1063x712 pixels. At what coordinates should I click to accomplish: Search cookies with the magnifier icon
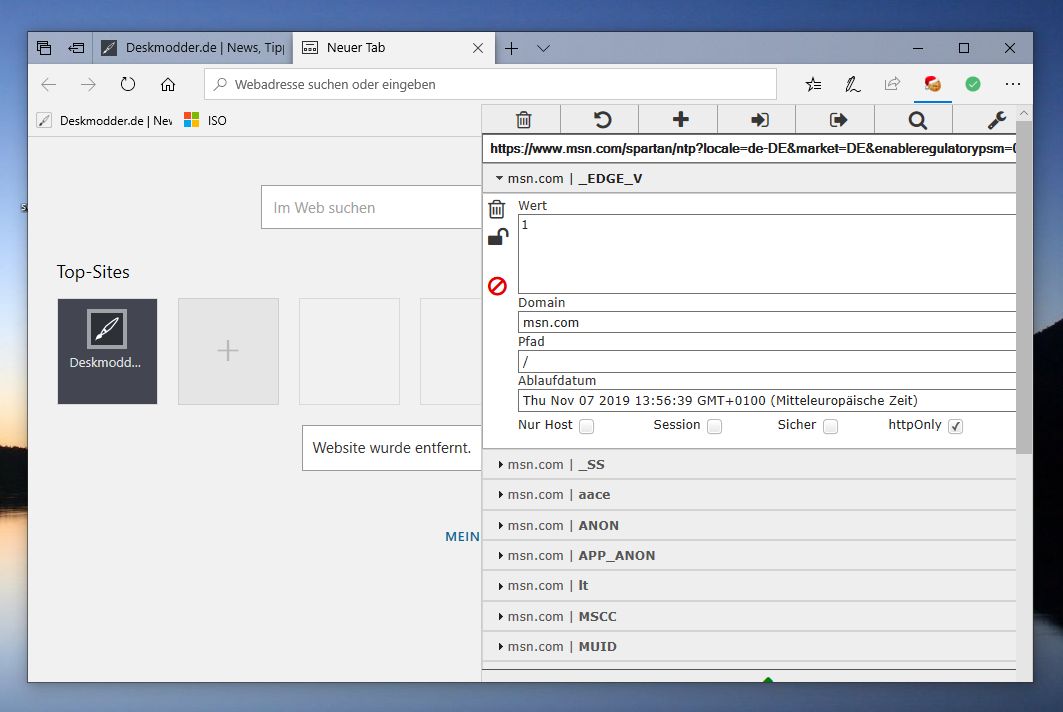[x=917, y=120]
